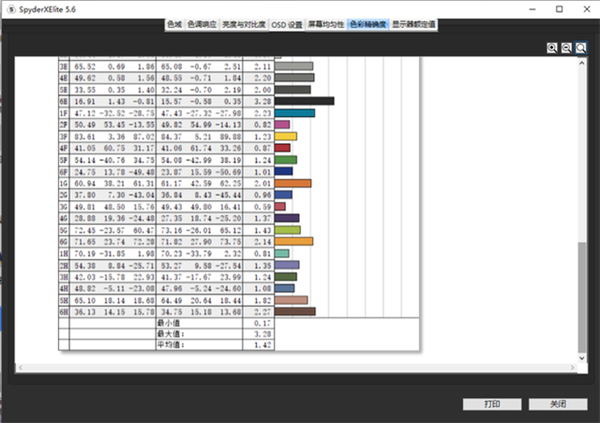Open the 屏幕均匀性 tab

tap(326, 22)
